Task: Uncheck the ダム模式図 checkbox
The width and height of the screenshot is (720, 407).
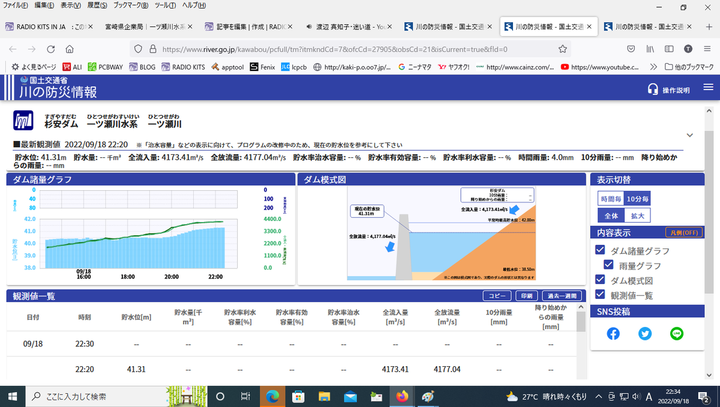Action: (x=600, y=280)
